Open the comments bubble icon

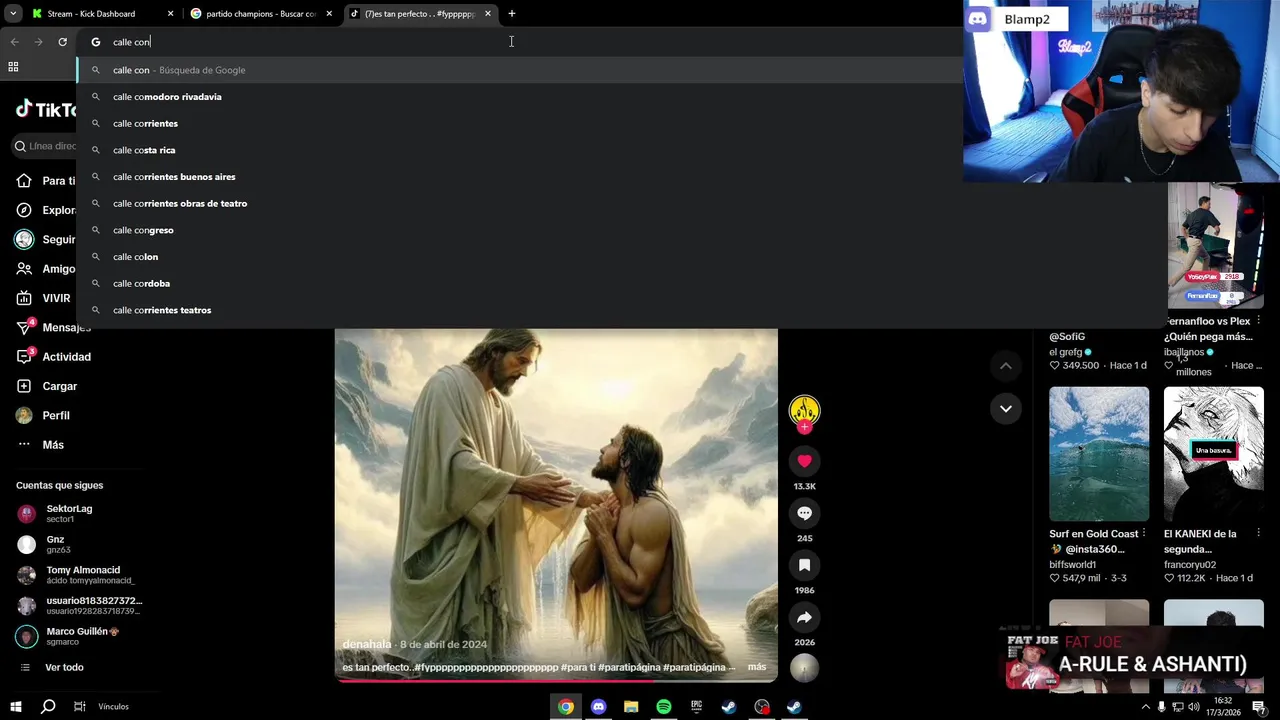804,513
